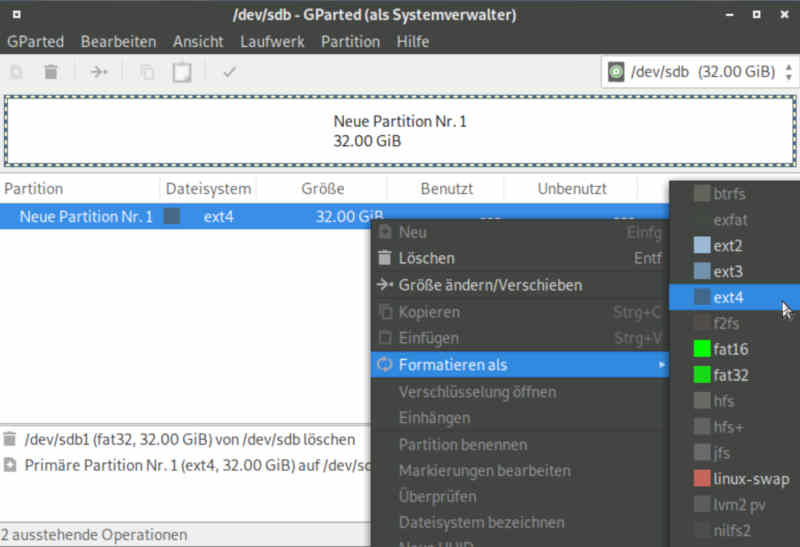Click the copy partition toolbar icon
Viewport: 800px width, 547px height.
pos(147,72)
